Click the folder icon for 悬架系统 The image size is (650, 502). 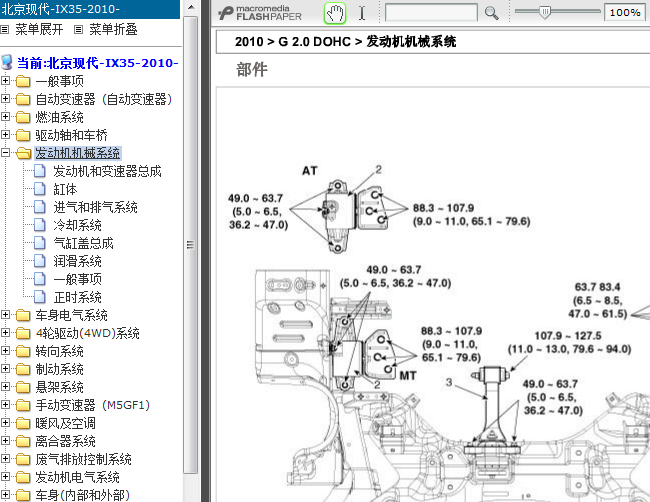click(23, 387)
